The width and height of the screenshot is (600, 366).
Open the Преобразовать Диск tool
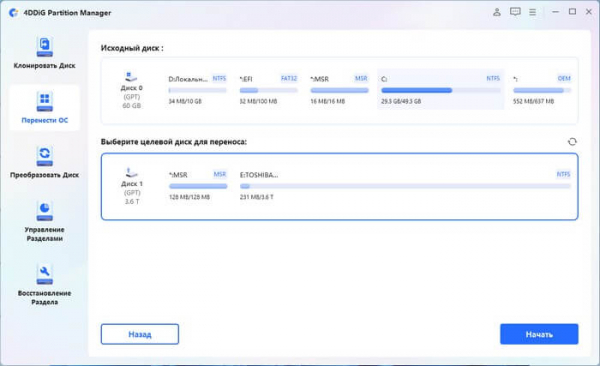click(44, 162)
